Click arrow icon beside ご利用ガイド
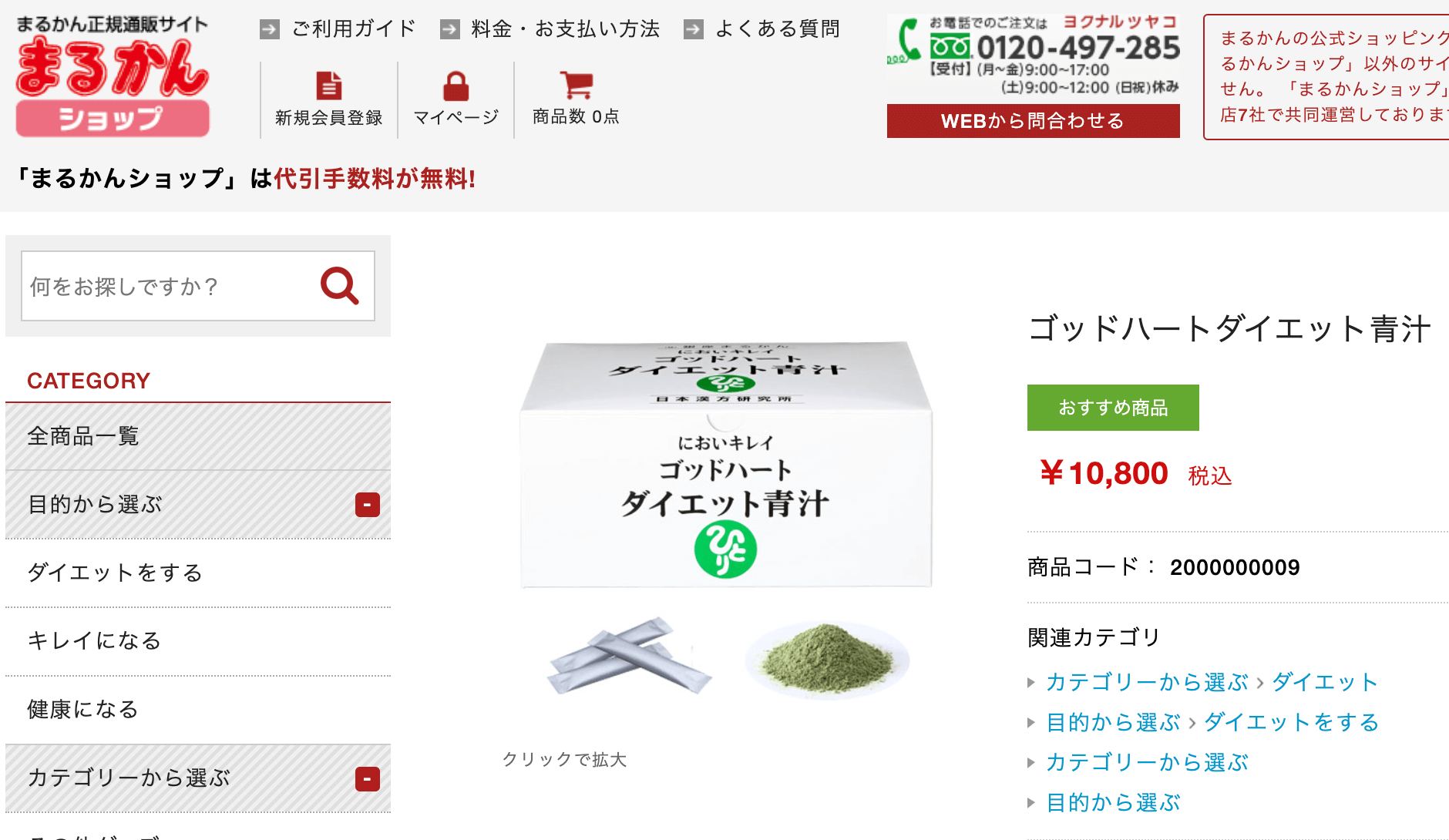This screenshot has height=840, width=1449. 270,29
